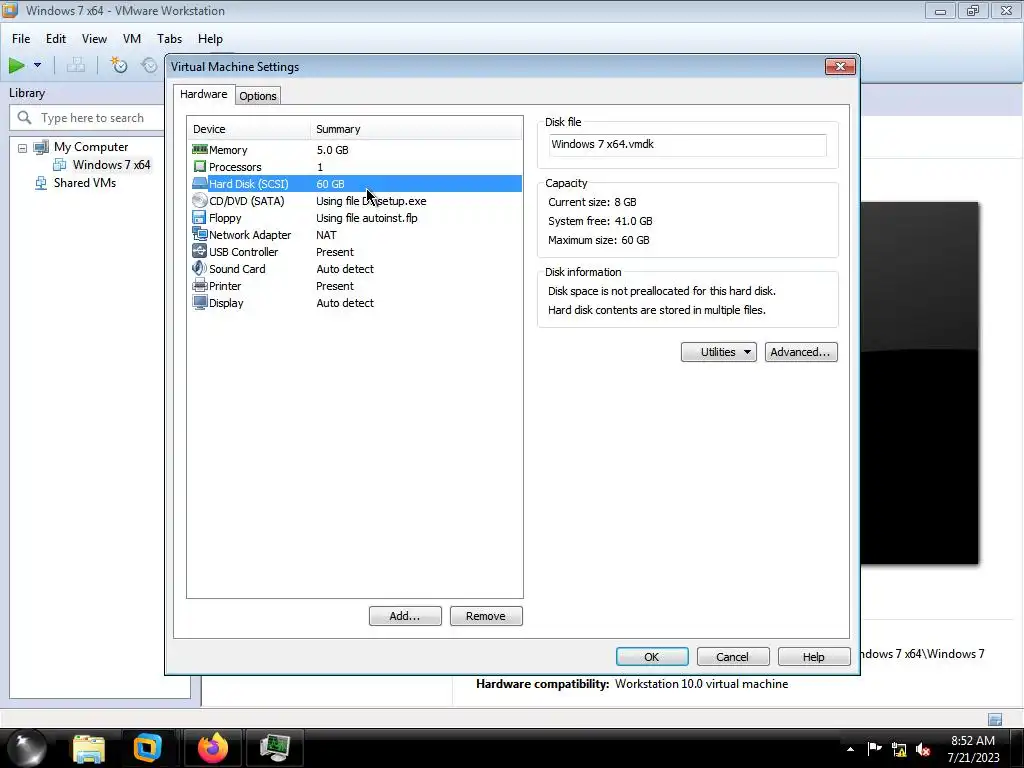Click the green Power On play icon
Viewport: 1024px width, 768px height.
(x=16, y=65)
